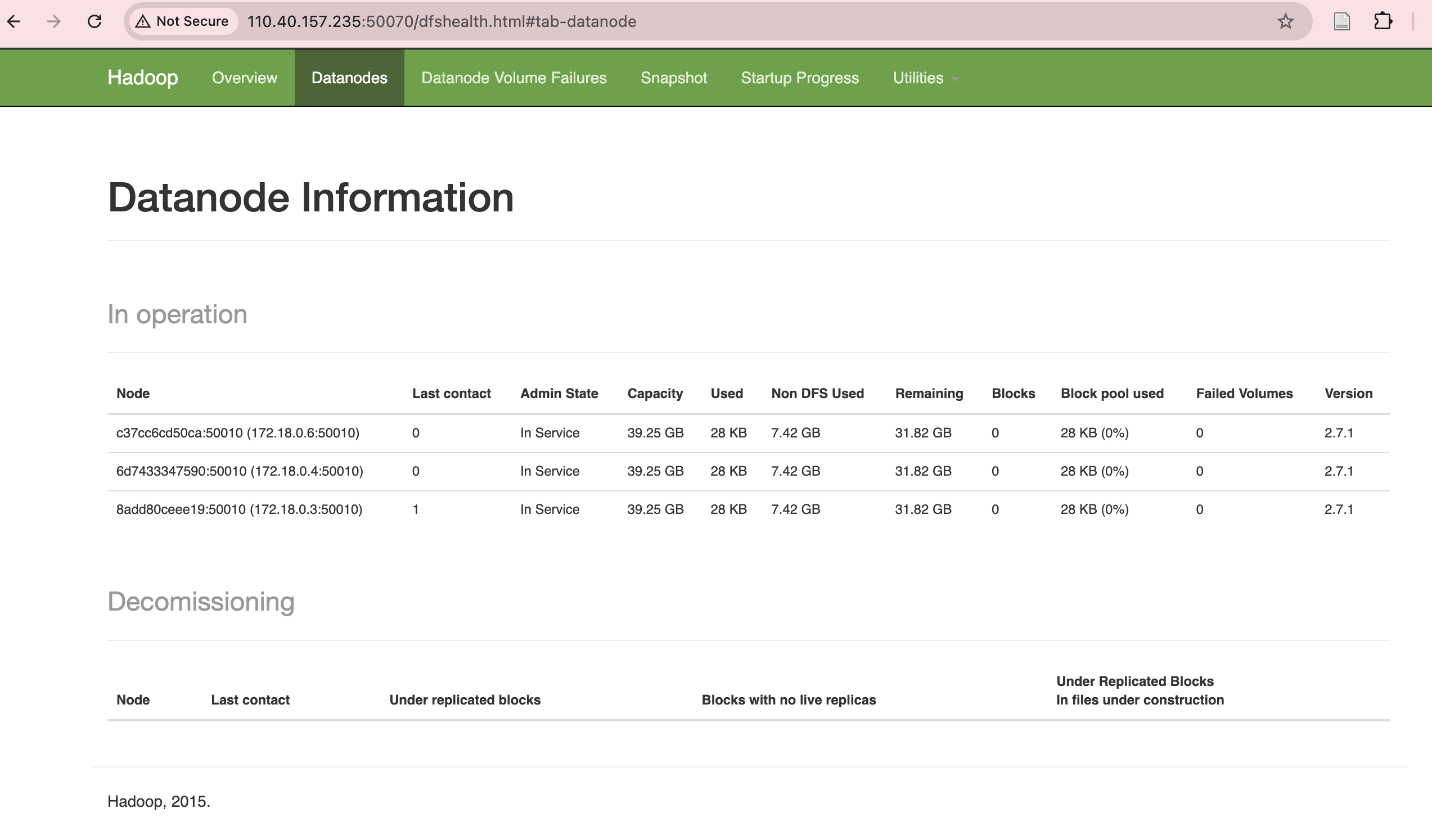Go back with the browser back arrow
This screenshot has height=840, width=1432.
(x=14, y=21)
